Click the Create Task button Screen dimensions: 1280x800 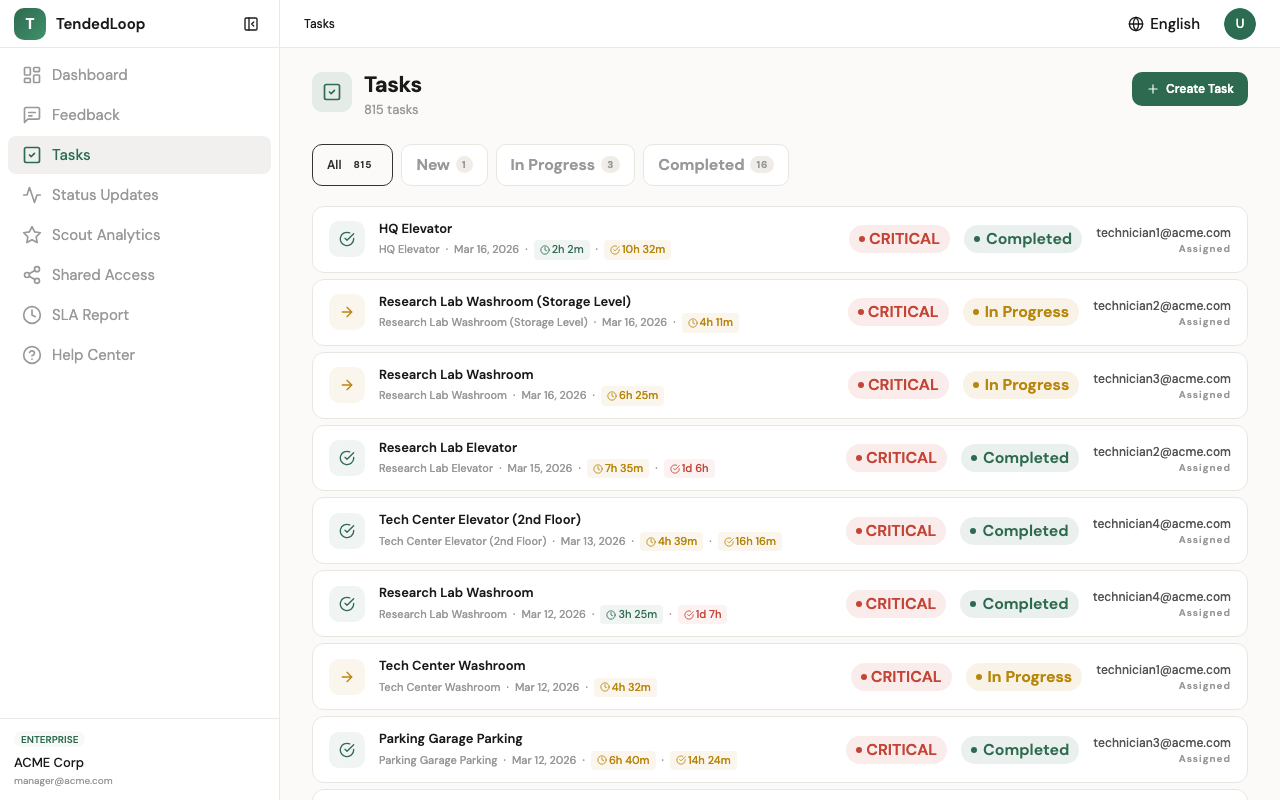pos(1189,89)
